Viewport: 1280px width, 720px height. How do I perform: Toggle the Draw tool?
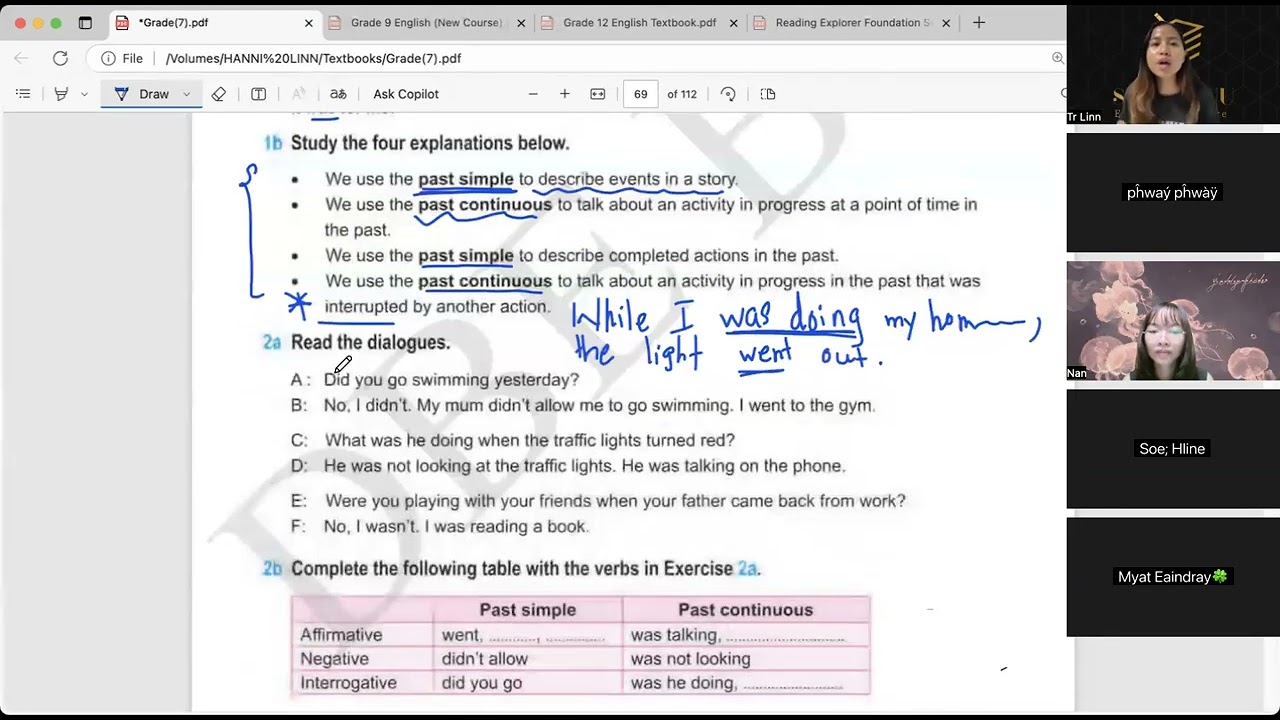[142, 94]
